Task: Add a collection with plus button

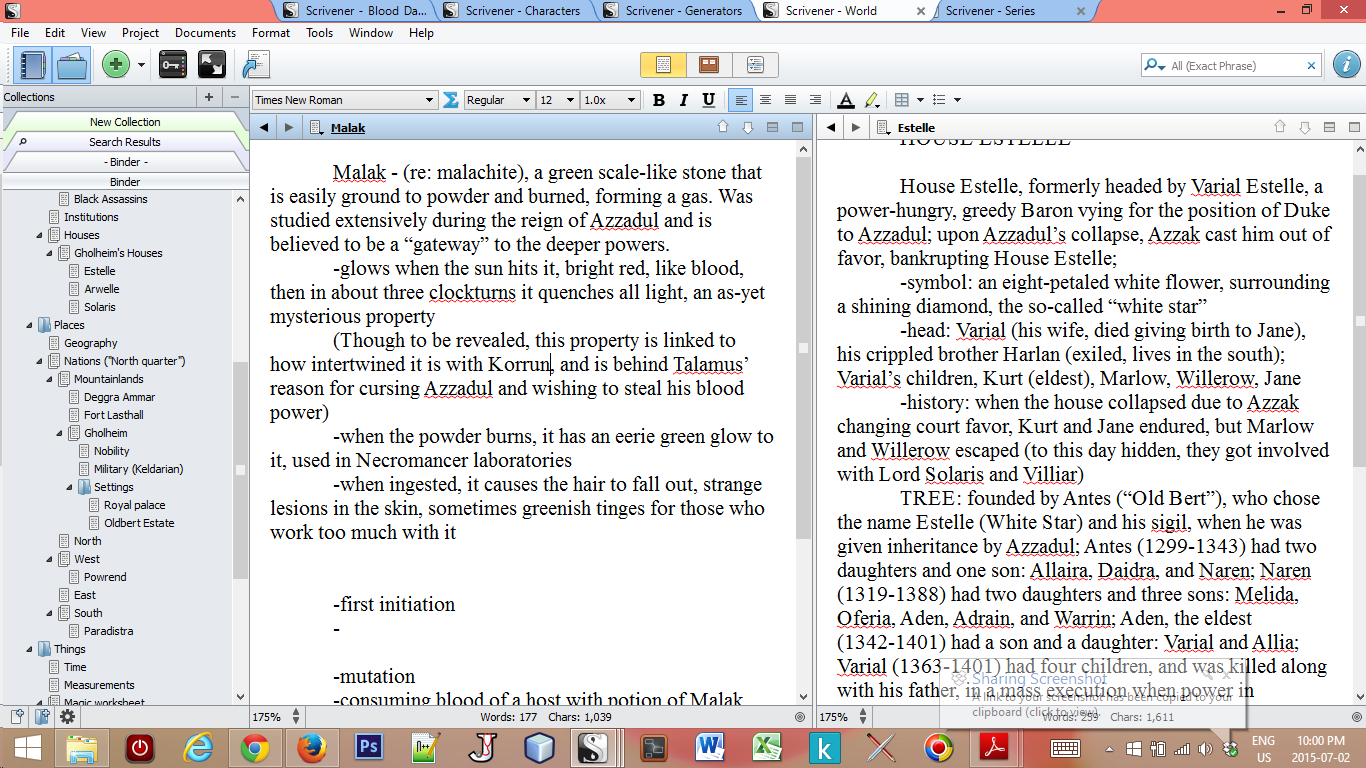Action: 209,97
